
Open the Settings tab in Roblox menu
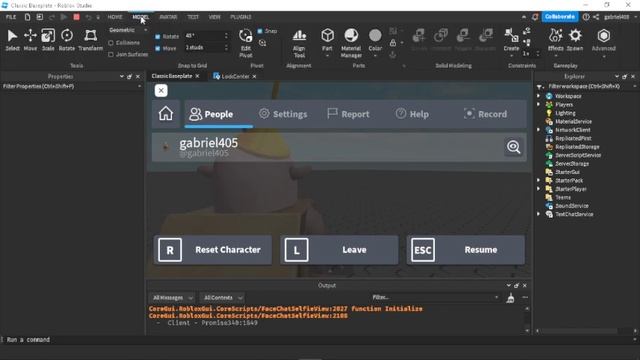coord(283,114)
